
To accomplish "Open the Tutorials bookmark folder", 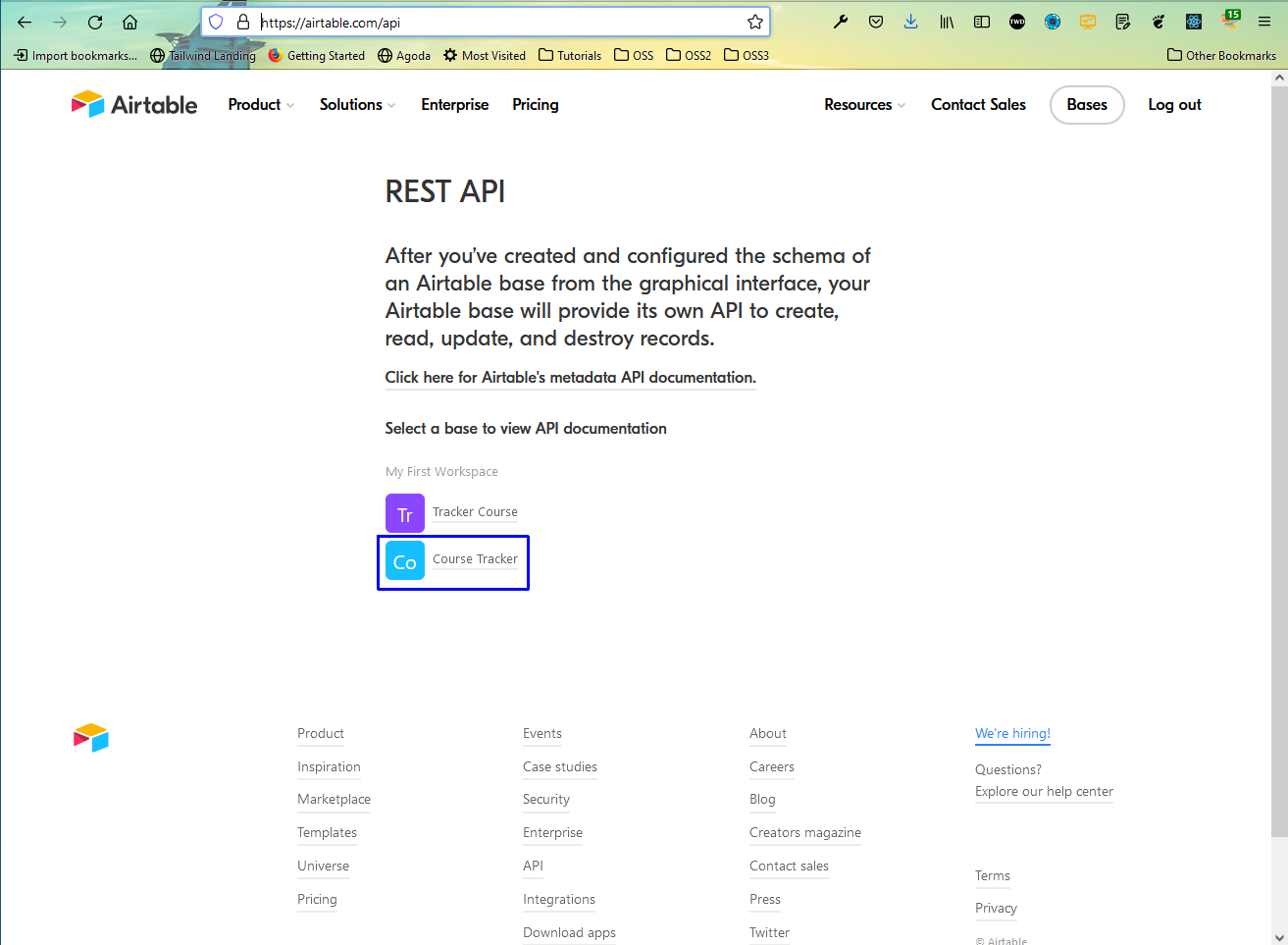I will tap(570, 56).
